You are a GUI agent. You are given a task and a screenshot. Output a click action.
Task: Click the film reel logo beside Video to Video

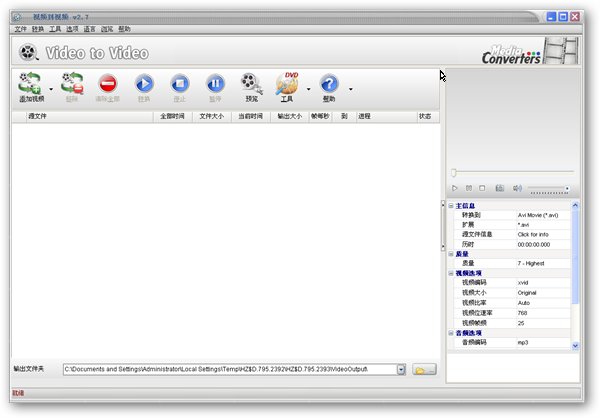pos(29,52)
